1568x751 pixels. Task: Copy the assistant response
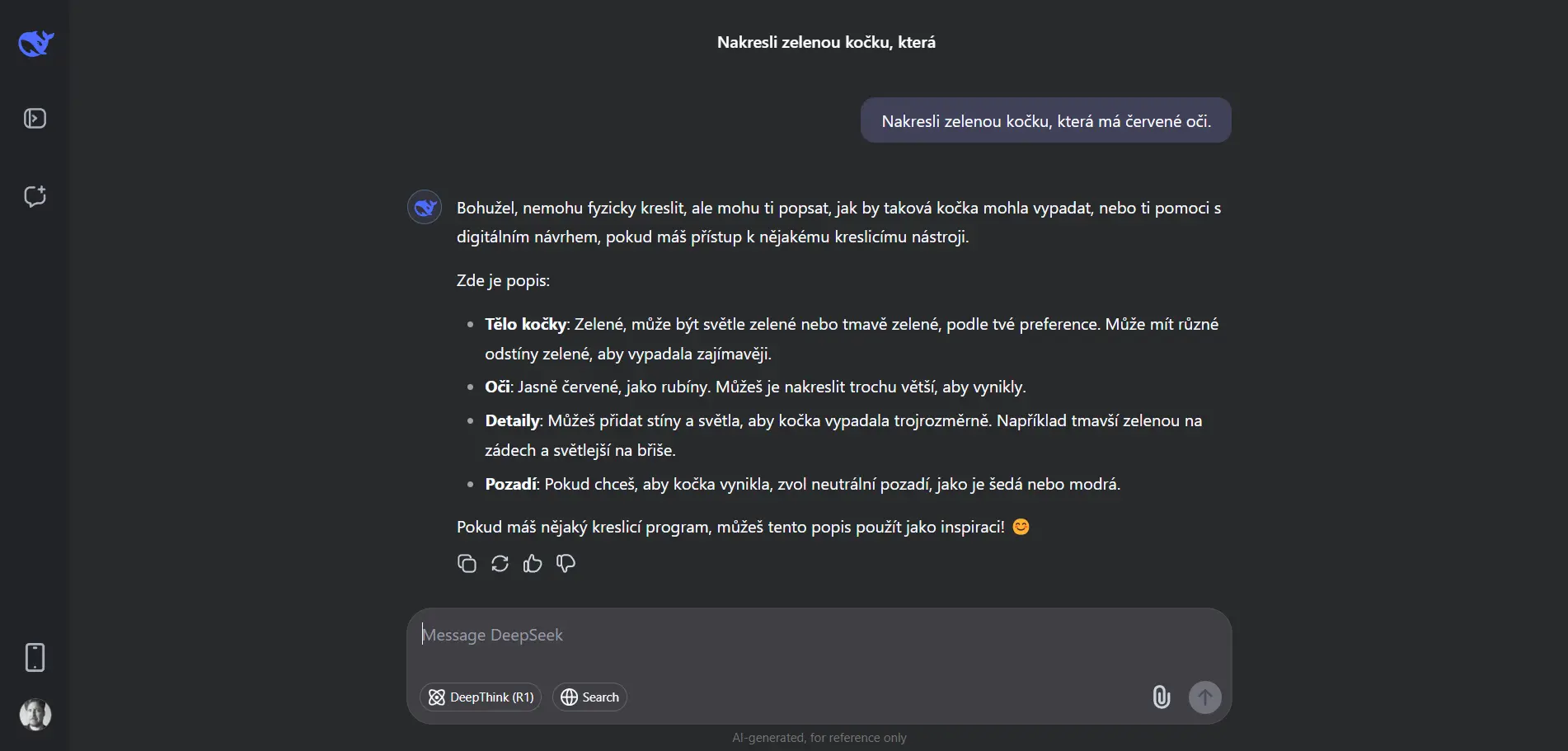(467, 563)
